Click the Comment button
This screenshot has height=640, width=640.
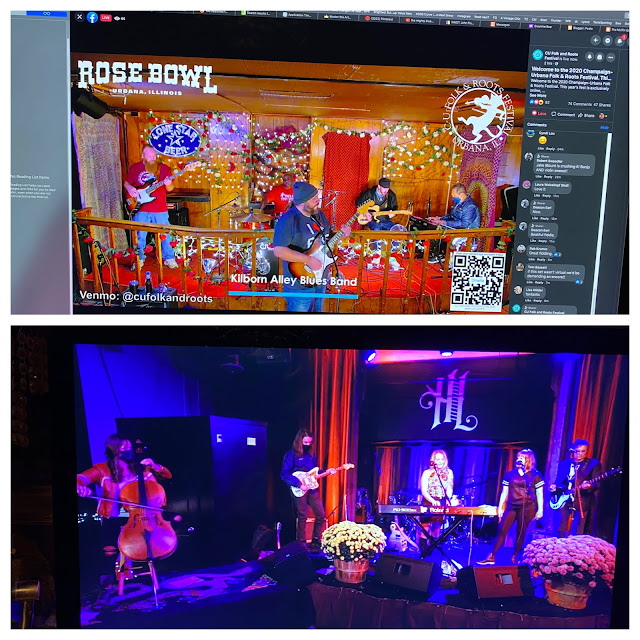coord(563,114)
